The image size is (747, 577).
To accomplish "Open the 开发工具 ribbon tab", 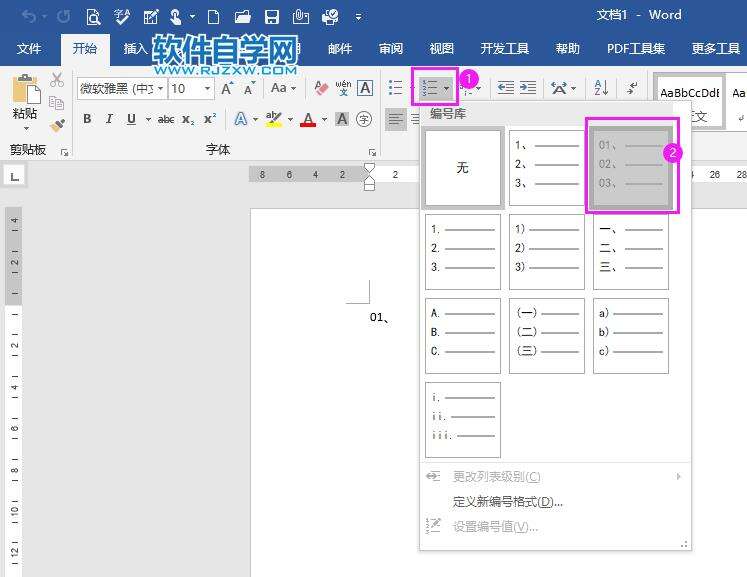I will click(505, 49).
